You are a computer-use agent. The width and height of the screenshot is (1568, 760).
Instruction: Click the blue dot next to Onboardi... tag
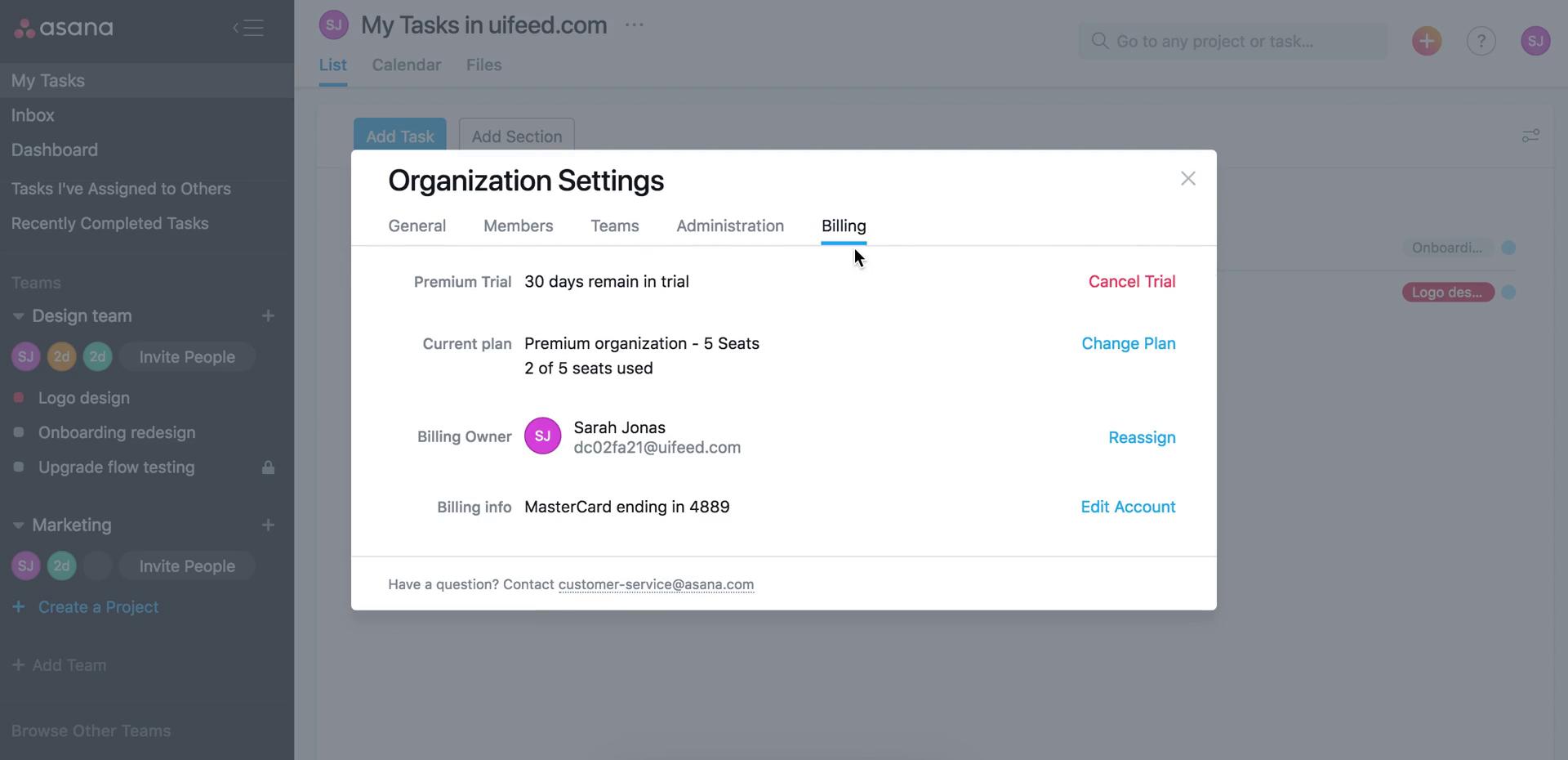pyautogui.click(x=1508, y=248)
